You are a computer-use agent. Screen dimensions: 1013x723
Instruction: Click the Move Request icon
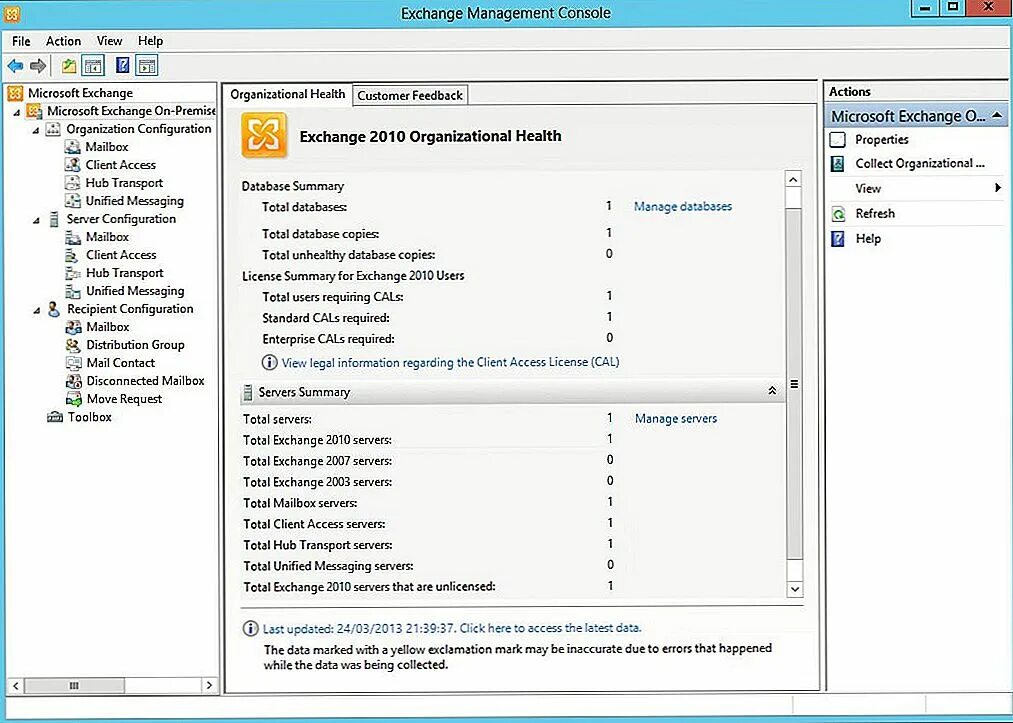pyautogui.click(x=74, y=399)
